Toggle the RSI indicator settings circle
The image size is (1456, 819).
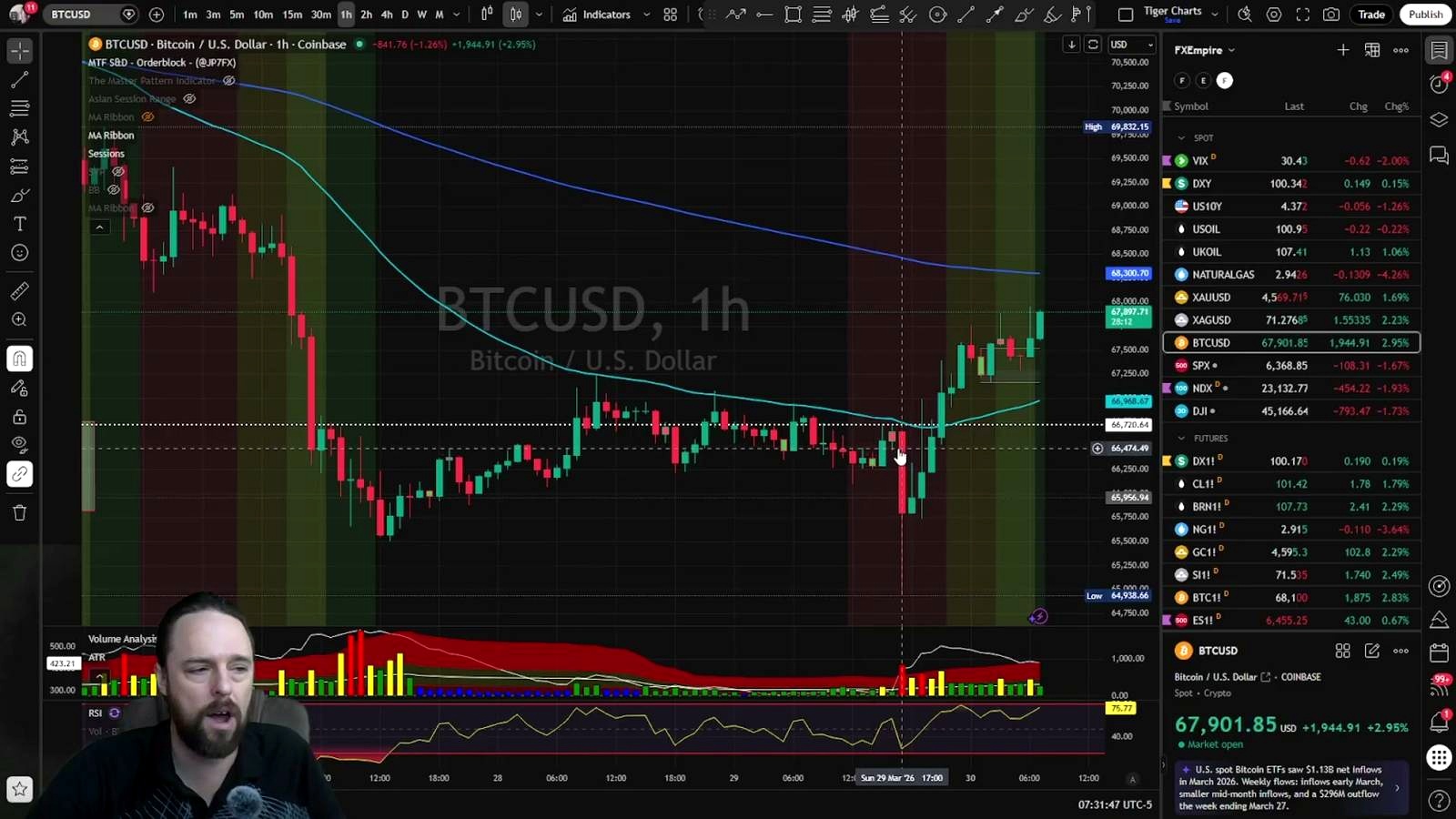[x=115, y=713]
